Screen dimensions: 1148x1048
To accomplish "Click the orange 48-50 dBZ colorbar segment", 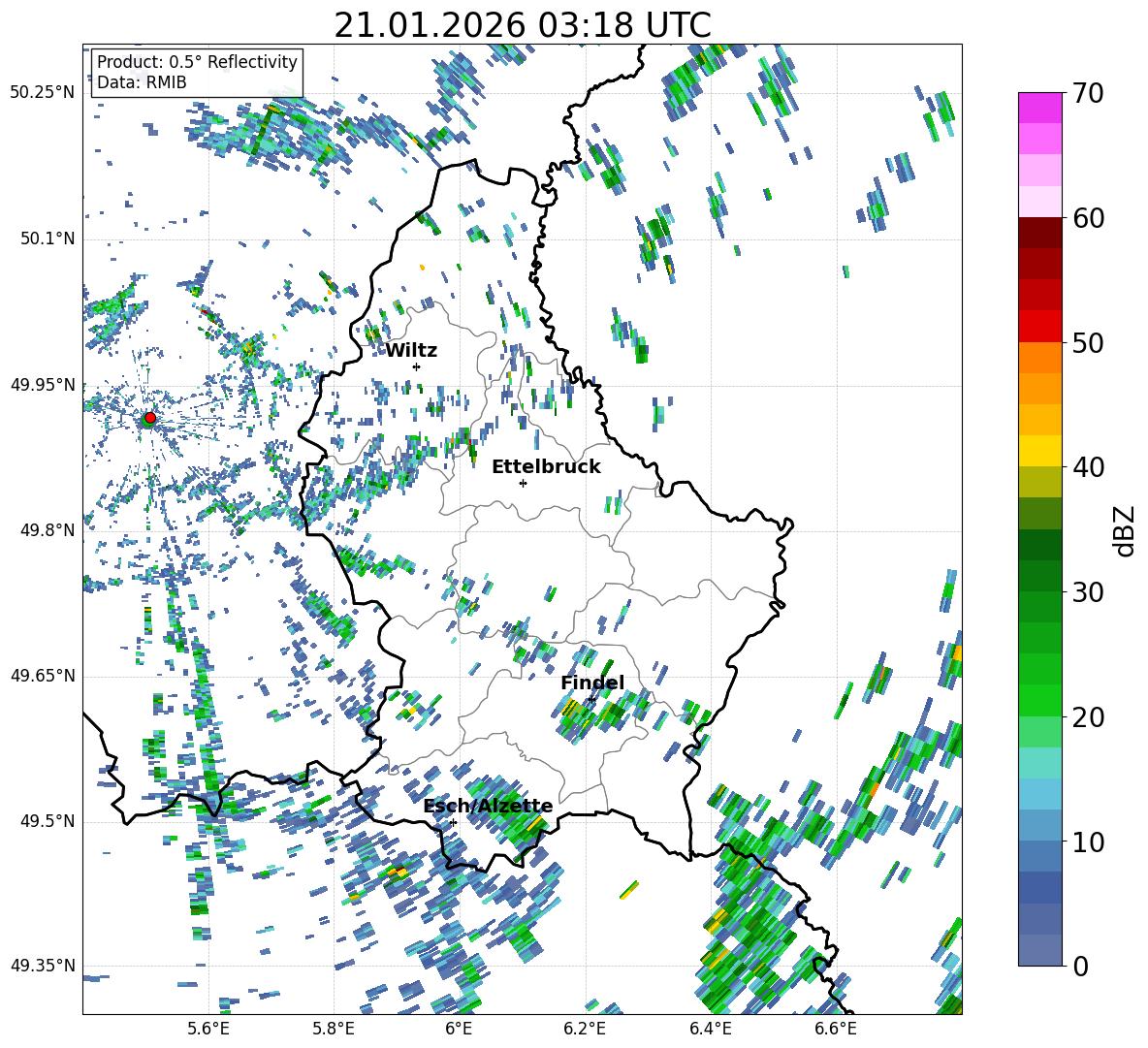I will click(1039, 357).
